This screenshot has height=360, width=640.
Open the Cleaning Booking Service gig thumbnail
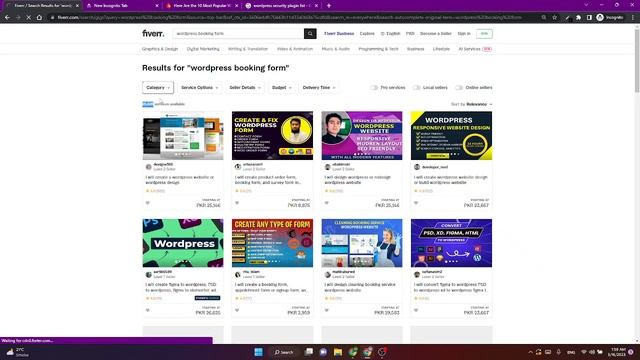(362, 243)
